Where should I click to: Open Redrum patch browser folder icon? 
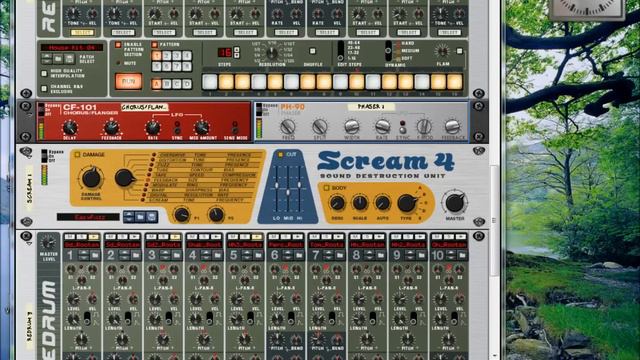(x=58, y=60)
